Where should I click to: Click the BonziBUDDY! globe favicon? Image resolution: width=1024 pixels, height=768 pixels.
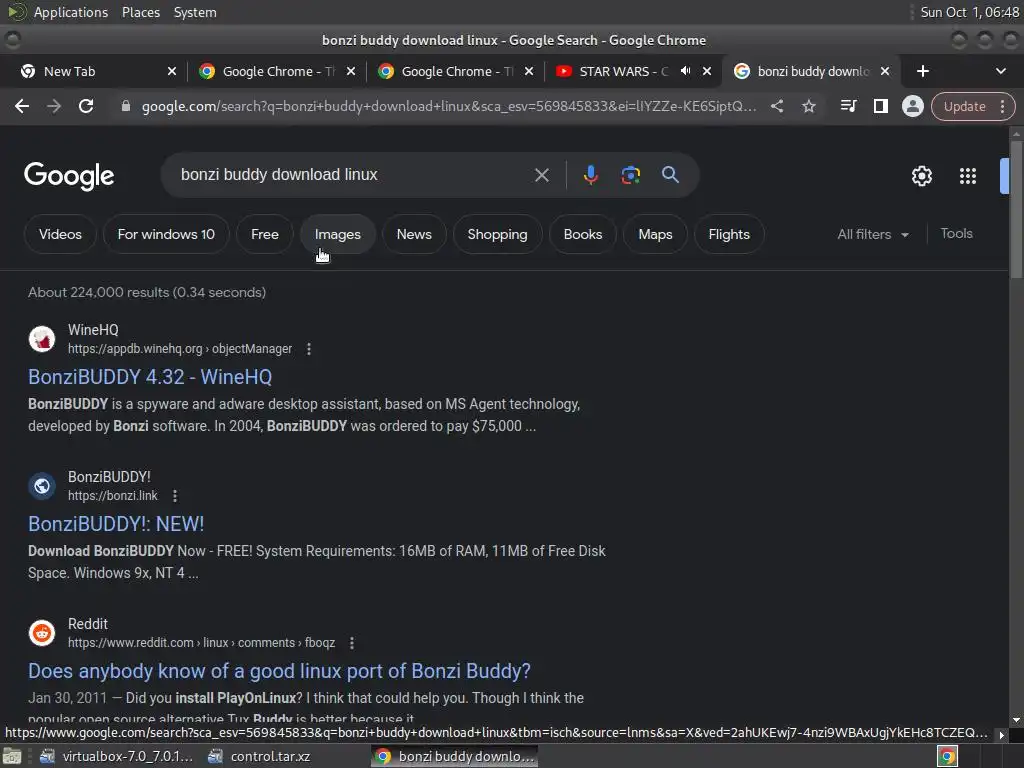click(x=42, y=486)
